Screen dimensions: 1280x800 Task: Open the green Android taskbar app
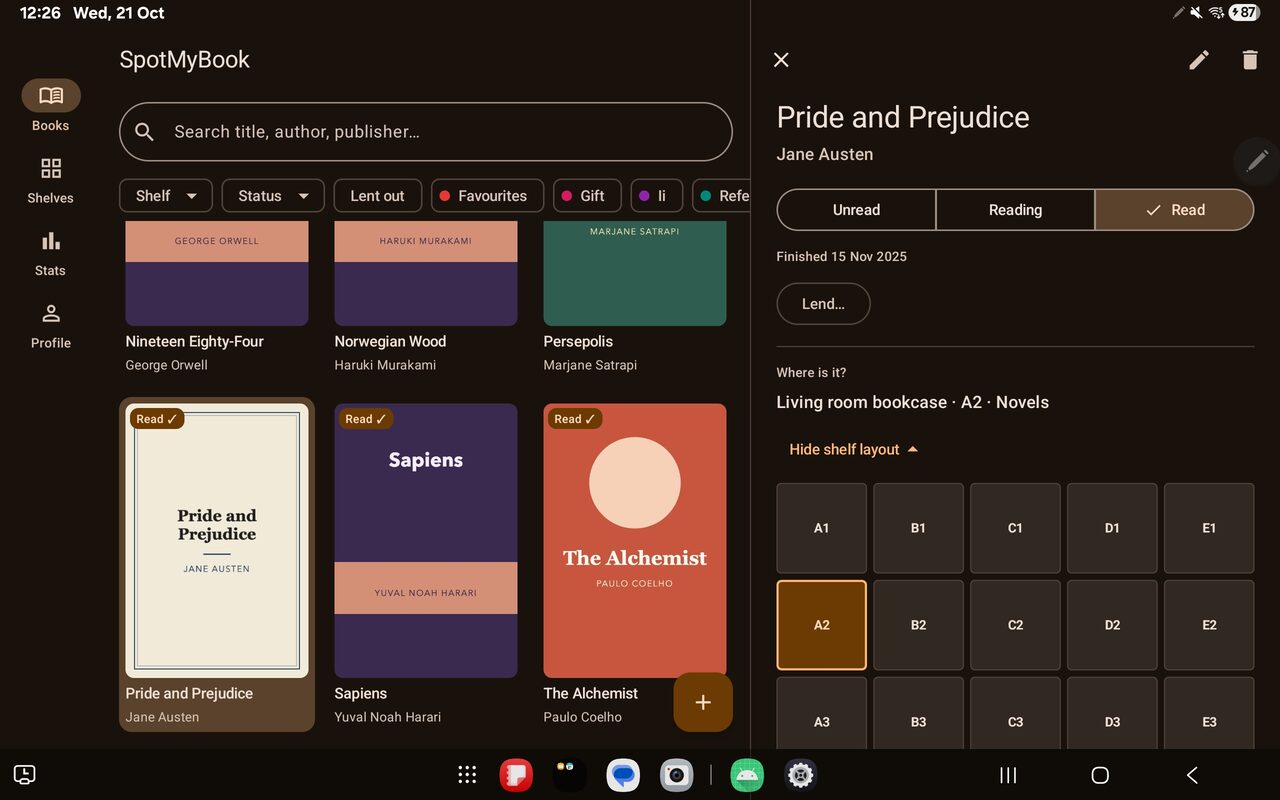[x=747, y=775]
